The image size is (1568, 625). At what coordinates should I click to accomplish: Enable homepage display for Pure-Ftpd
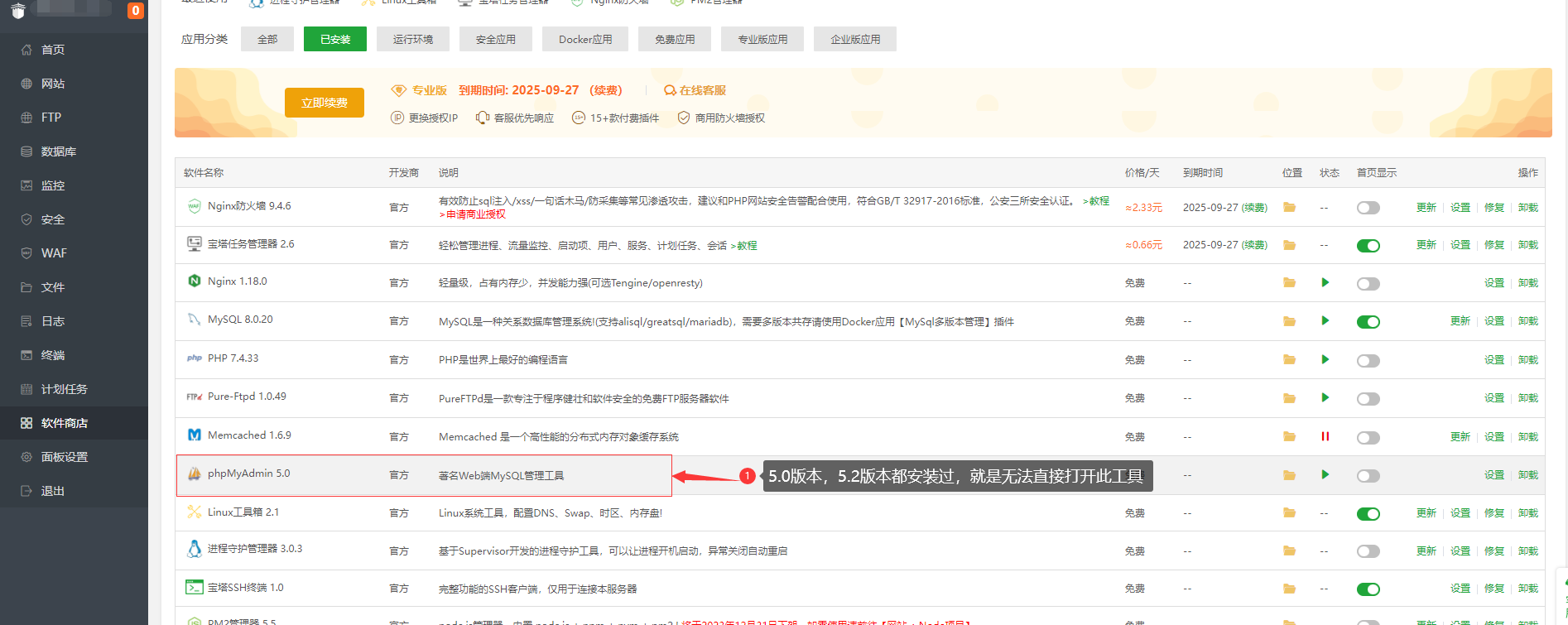pos(1368,399)
